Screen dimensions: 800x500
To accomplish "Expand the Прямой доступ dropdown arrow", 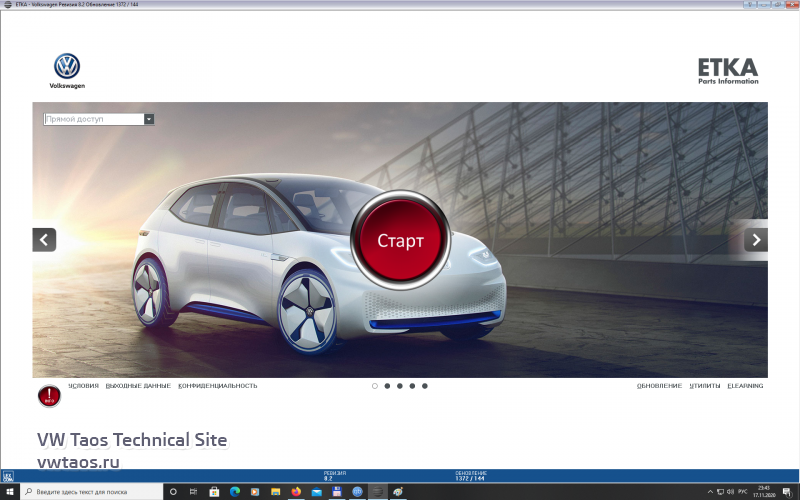I will click(x=149, y=119).
